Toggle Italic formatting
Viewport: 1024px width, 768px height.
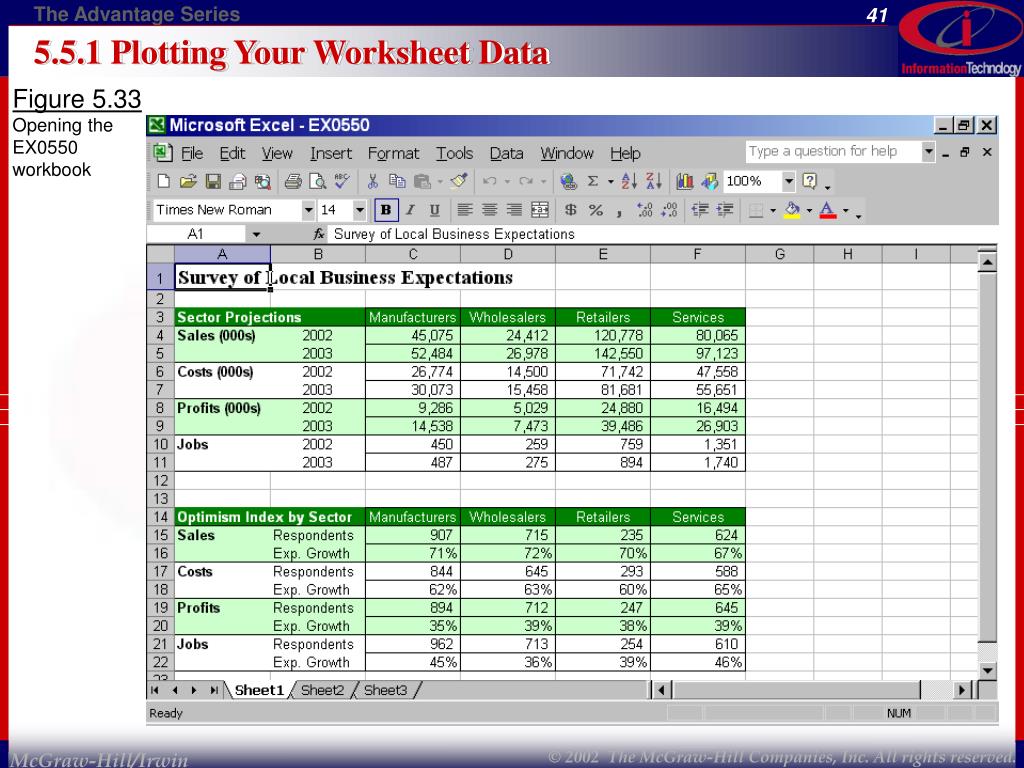click(410, 210)
